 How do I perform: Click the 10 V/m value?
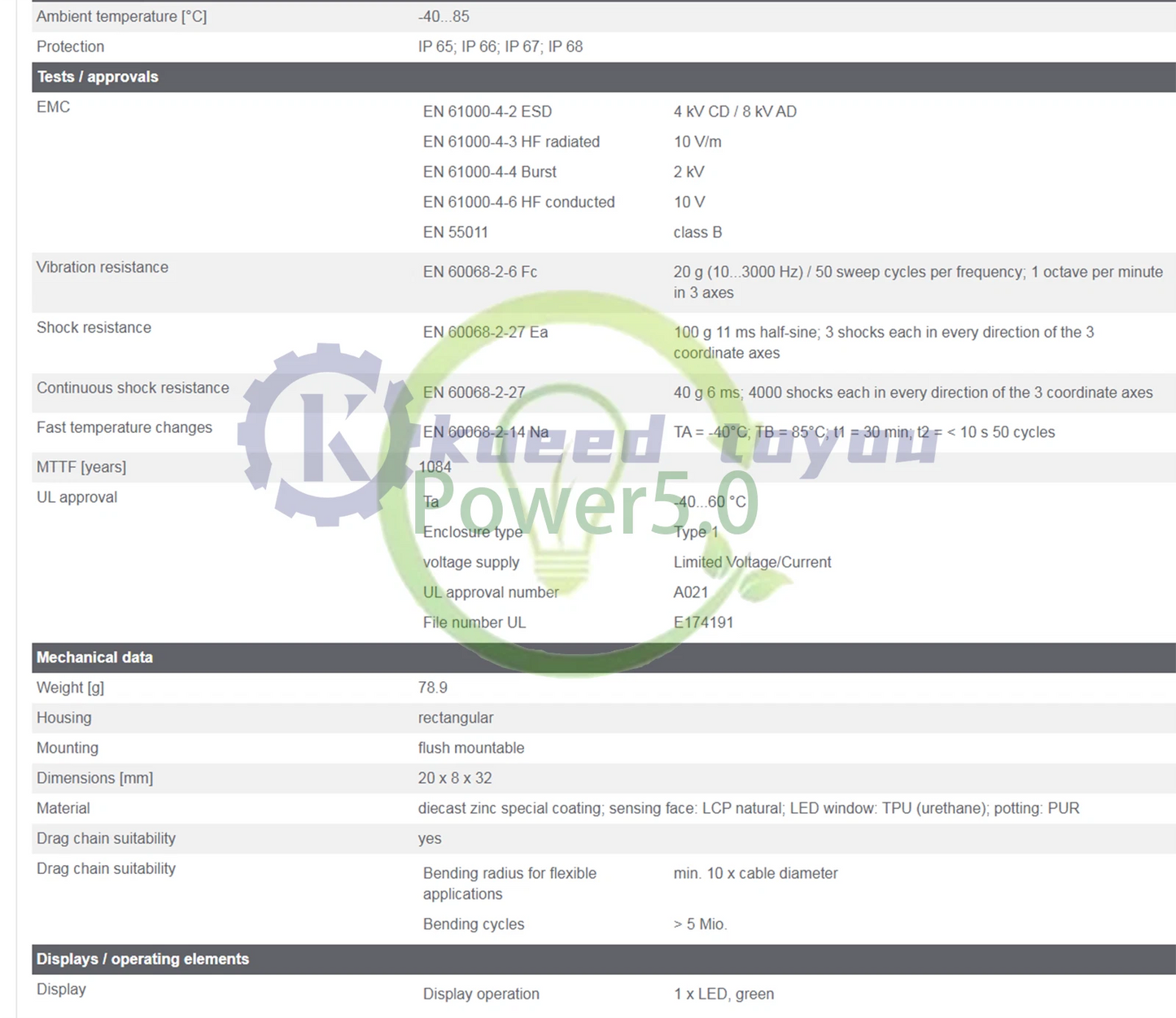coord(697,142)
